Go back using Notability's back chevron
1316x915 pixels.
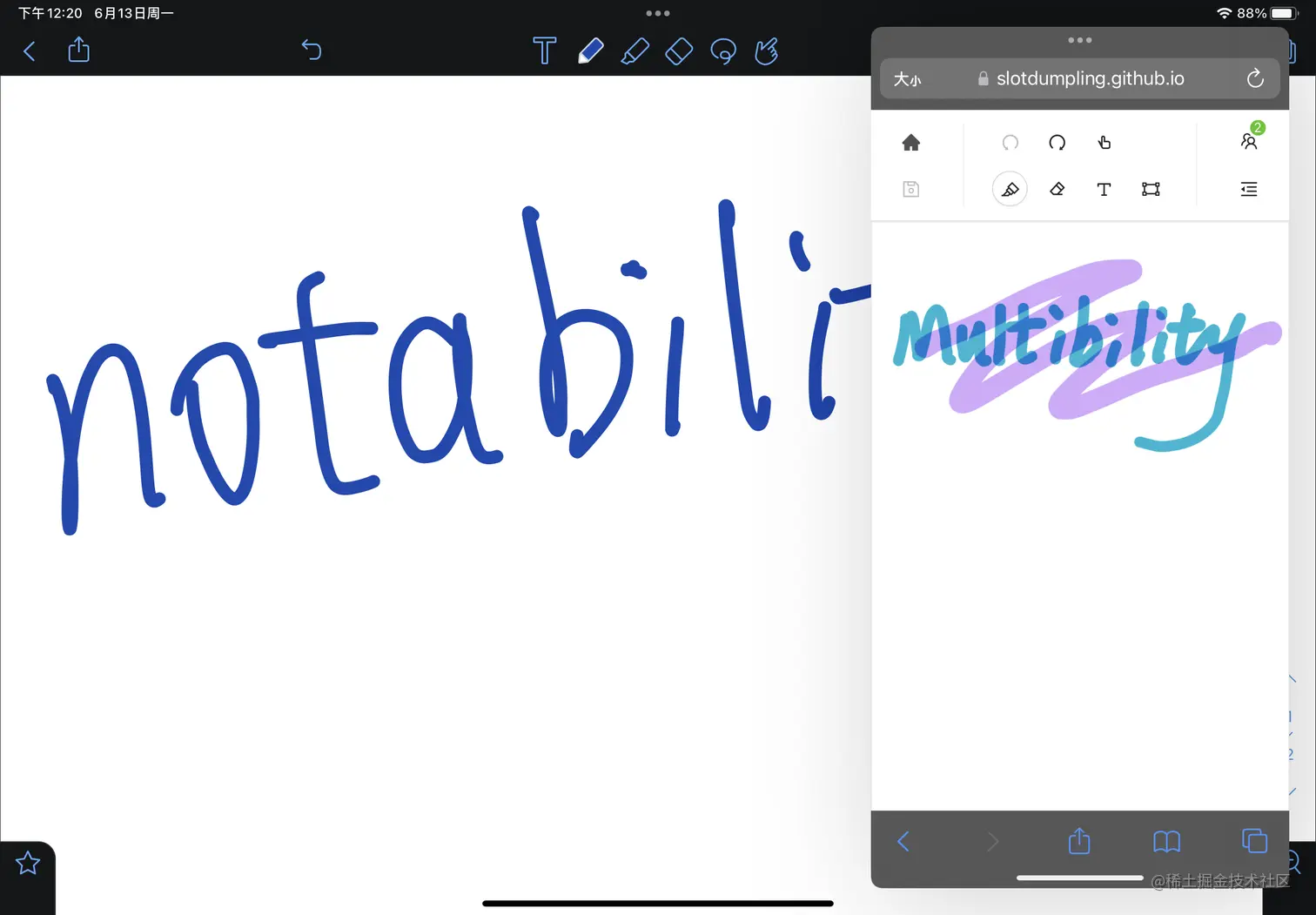click(29, 50)
